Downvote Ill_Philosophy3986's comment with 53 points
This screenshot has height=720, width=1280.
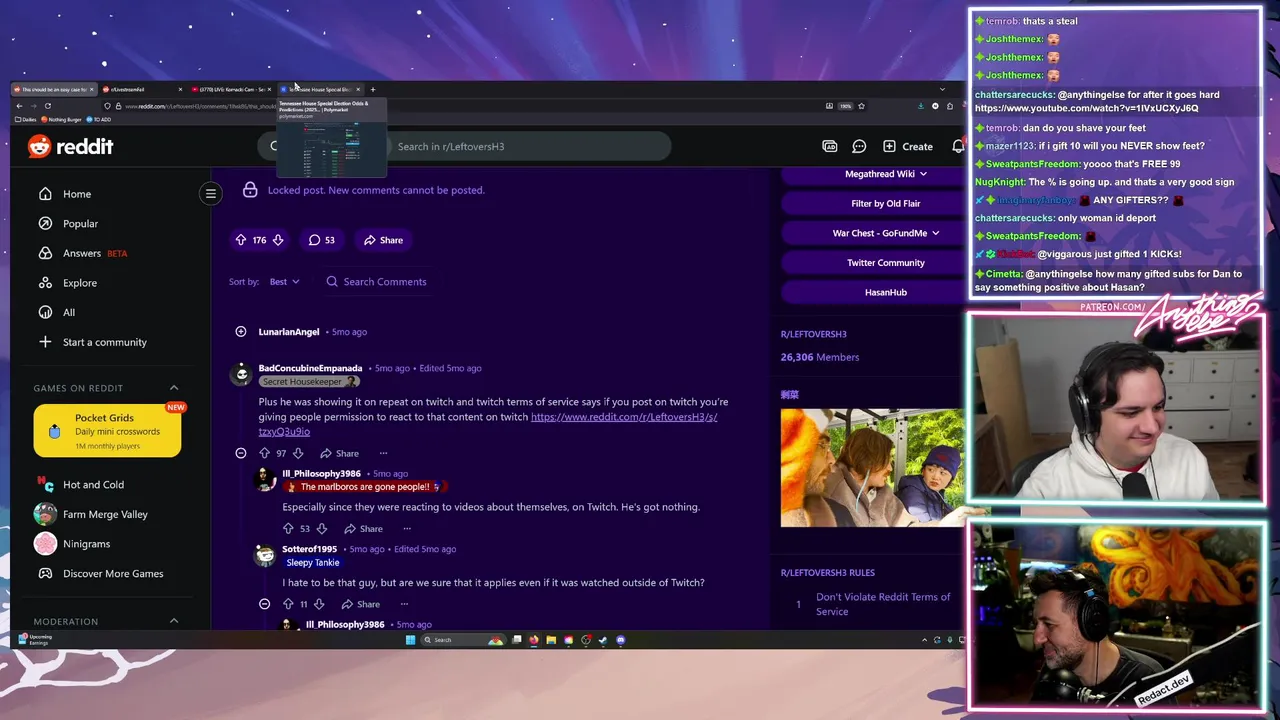pos(321,528)
